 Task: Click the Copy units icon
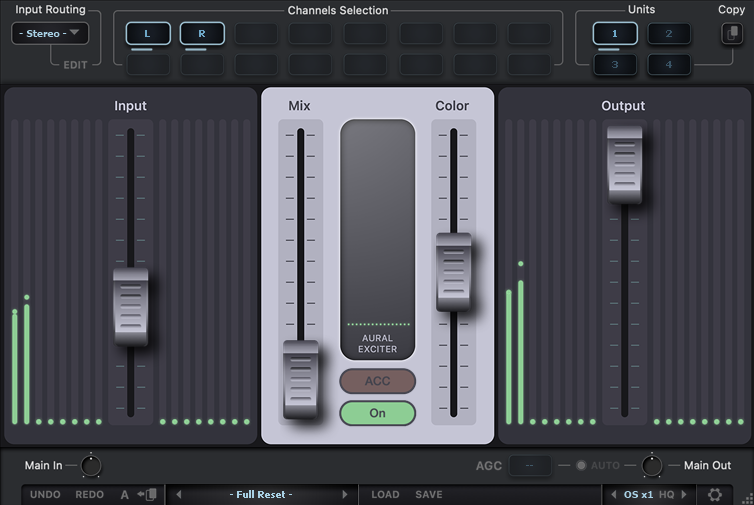coord(732,34)
